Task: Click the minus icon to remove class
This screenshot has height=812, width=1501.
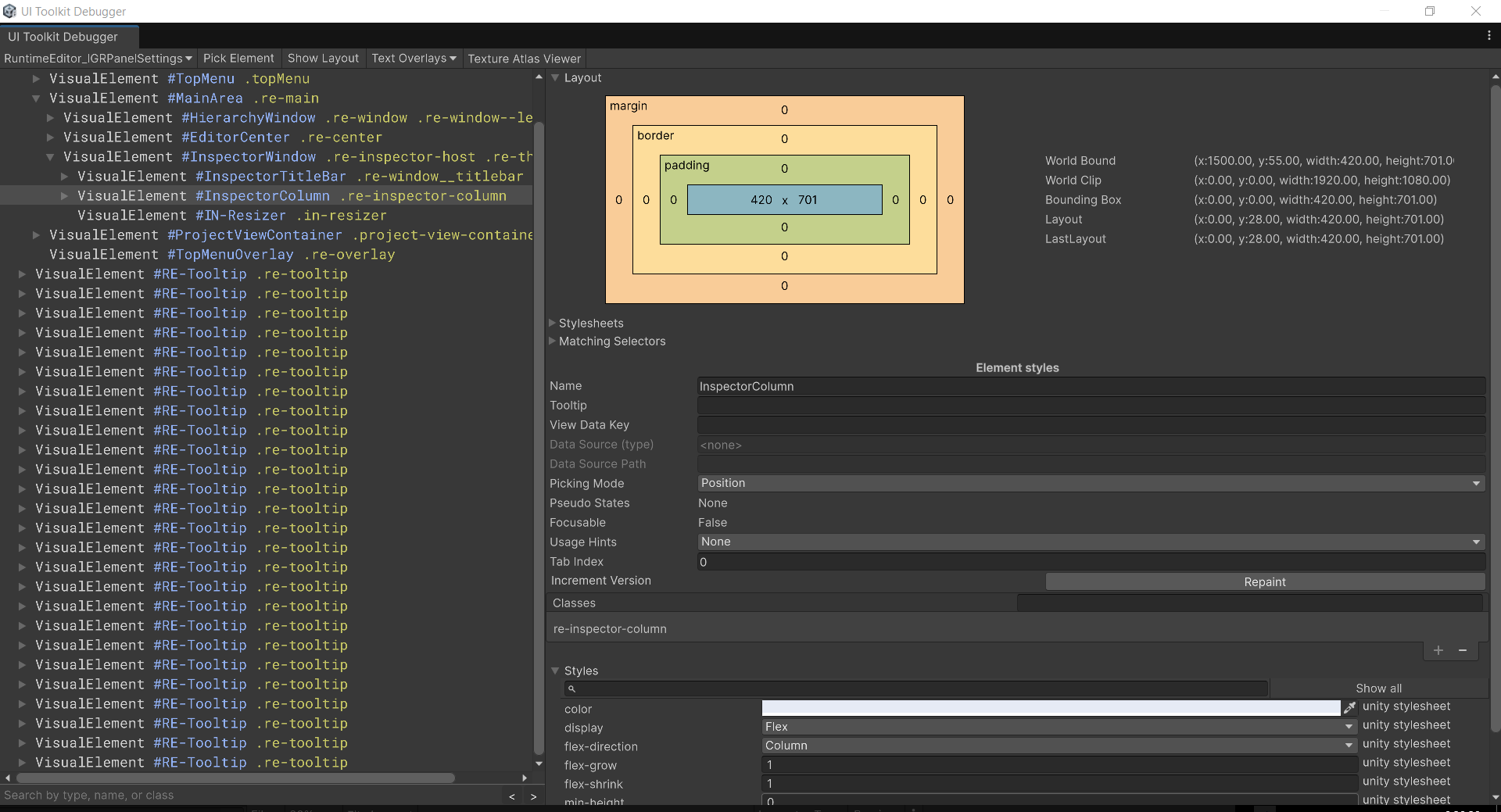Action: click(x=1463, y=650)
